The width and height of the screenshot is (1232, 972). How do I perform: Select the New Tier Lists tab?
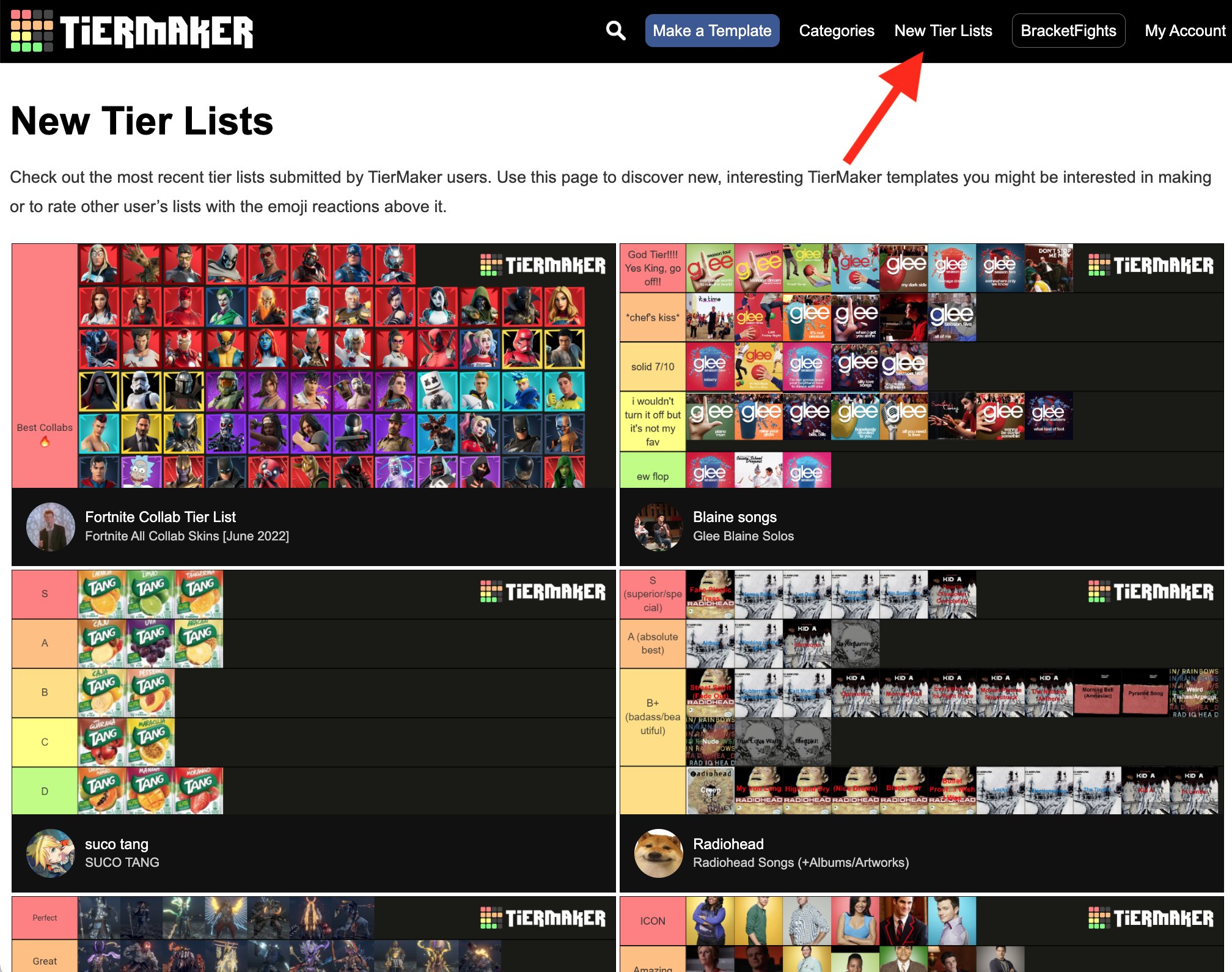pos(943,31)
